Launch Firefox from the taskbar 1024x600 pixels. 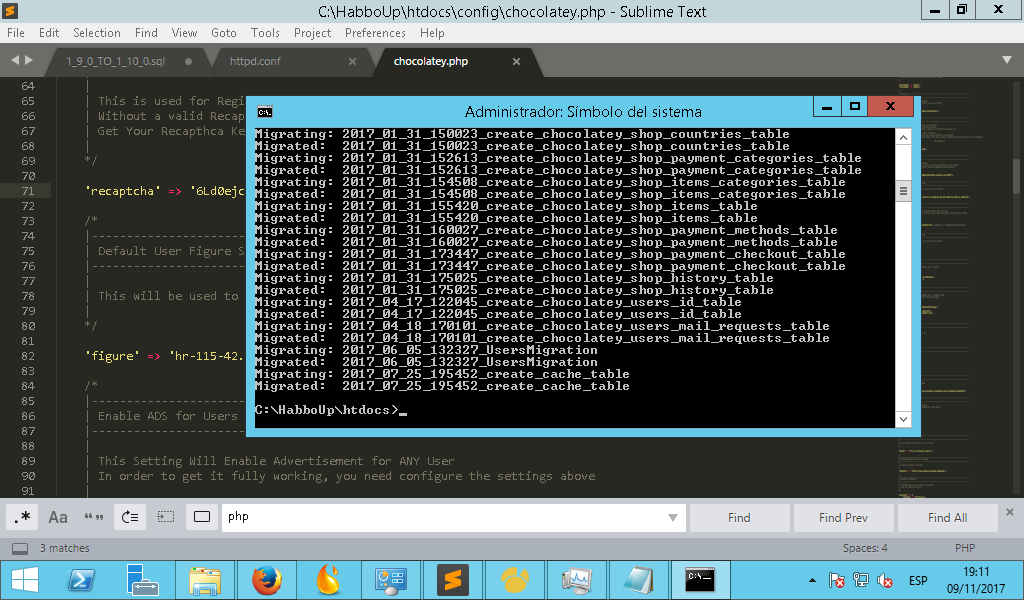point(267,580)
